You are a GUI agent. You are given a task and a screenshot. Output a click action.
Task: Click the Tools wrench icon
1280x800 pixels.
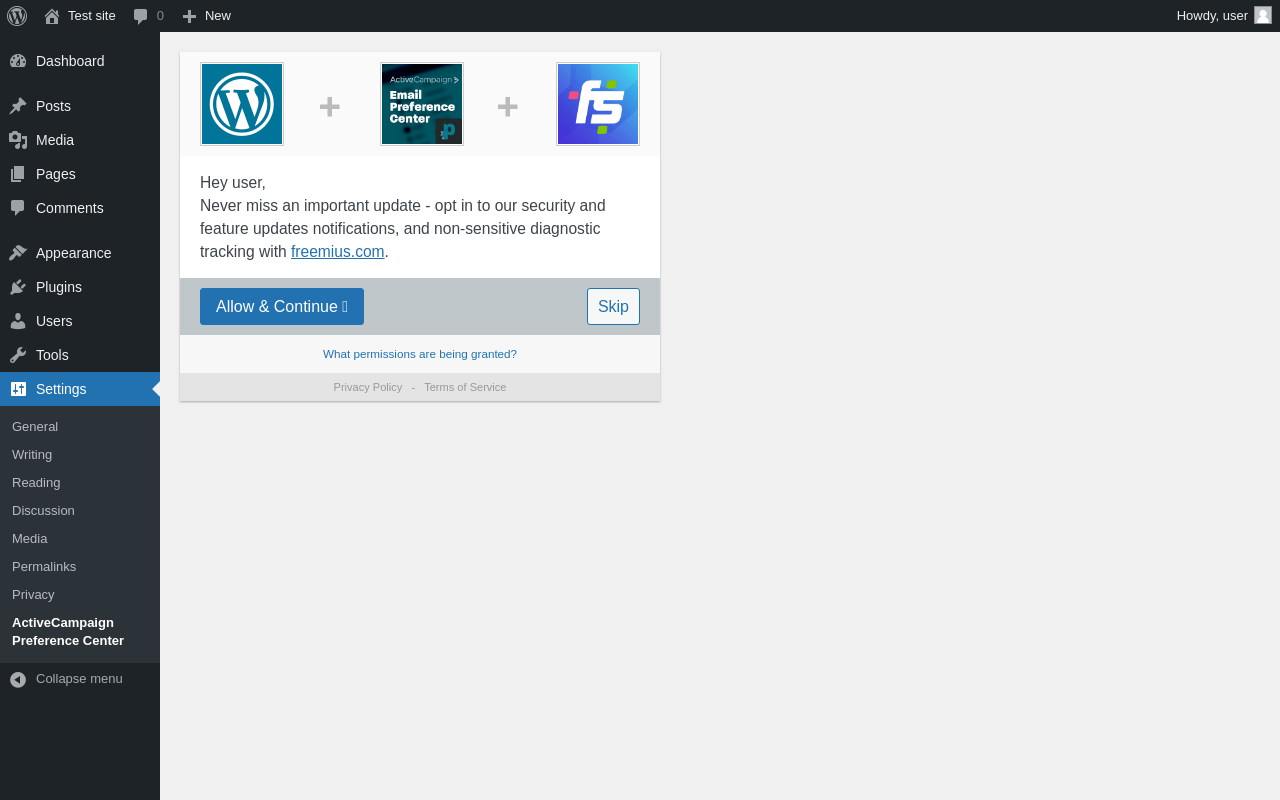coord(18,355)
